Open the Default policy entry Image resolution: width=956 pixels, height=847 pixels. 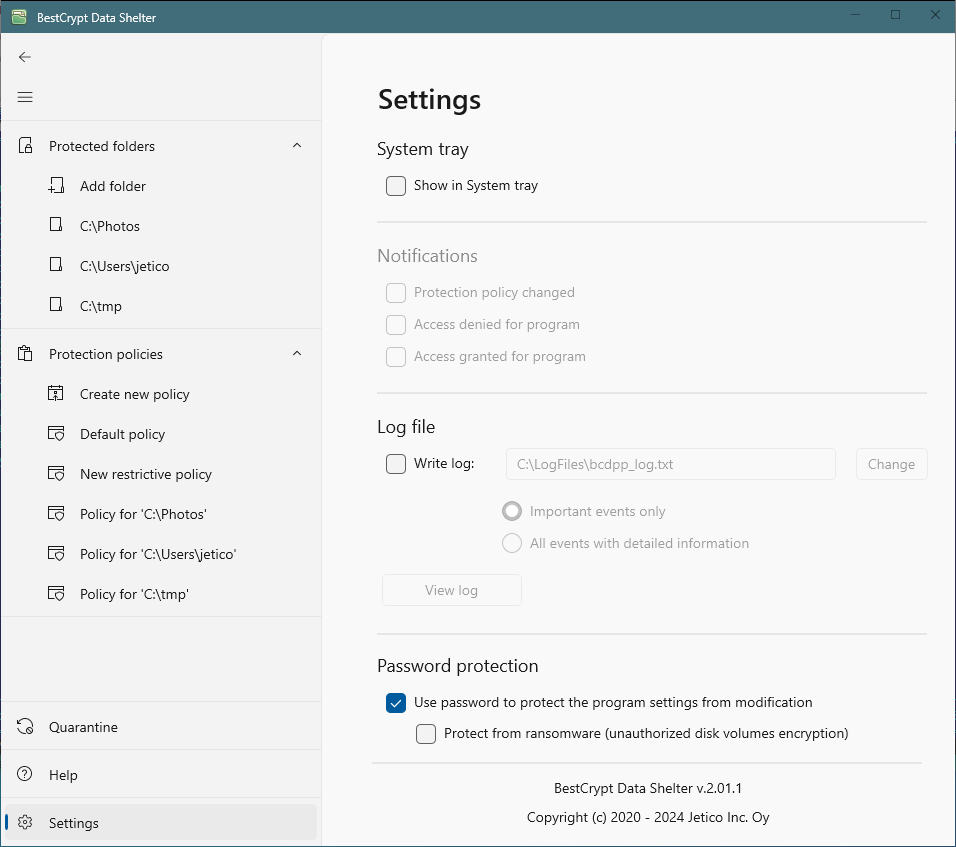click(123, 434)
